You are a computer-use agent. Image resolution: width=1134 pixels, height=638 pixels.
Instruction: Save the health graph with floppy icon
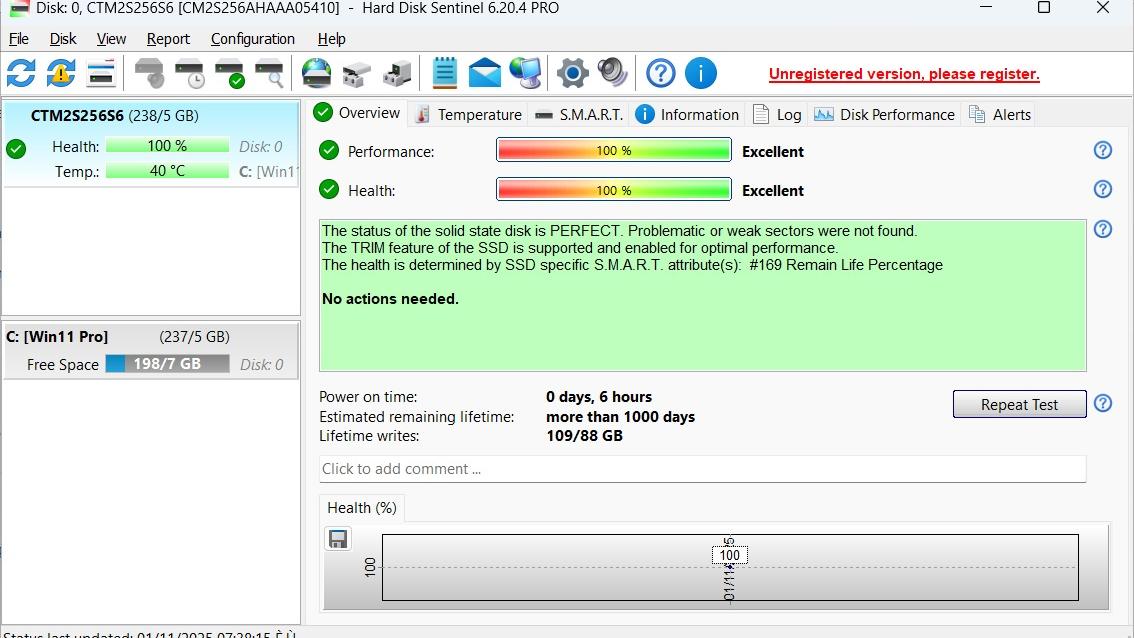[x=338, y=540]
